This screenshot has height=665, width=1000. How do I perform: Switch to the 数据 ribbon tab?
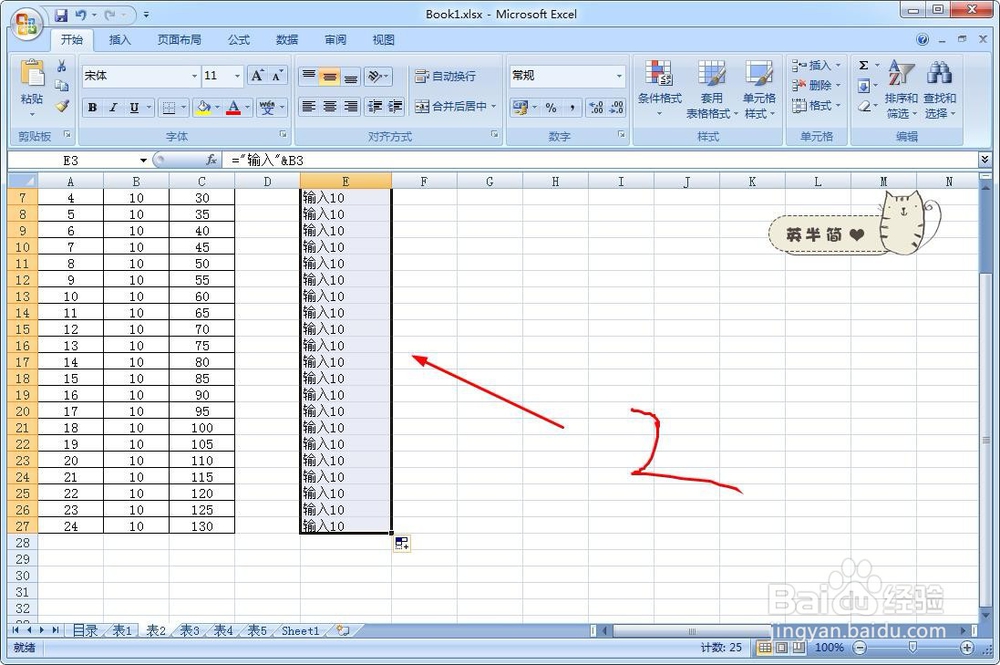(x=287, y=40)
